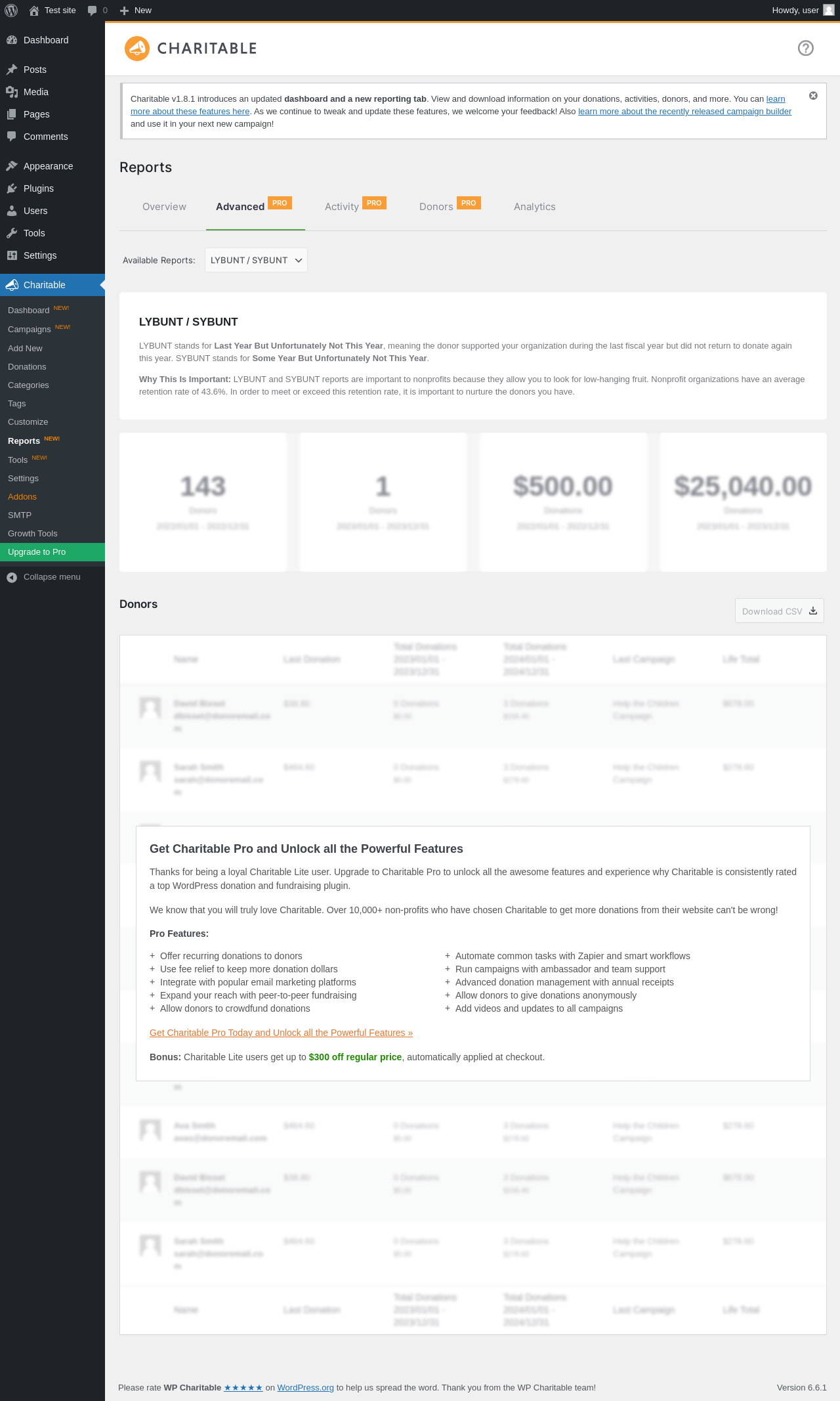840x1401 pixels.
Task: Click the Users person icon
Action: click(12, 211)
